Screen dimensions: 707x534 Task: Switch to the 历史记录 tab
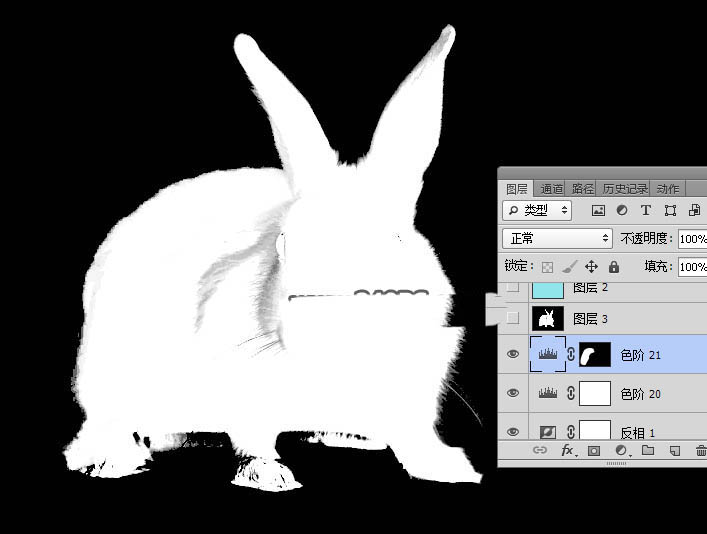pyautogui.click(x=625, y=188)
